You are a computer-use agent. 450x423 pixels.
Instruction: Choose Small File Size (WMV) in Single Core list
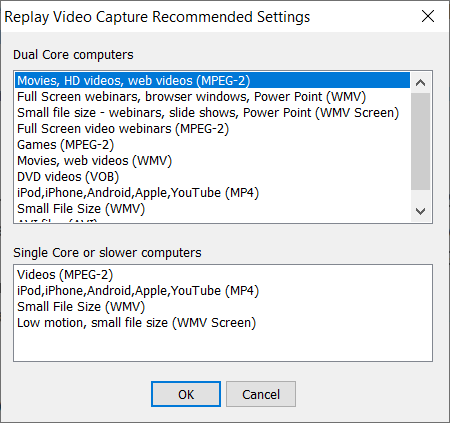pyautogui.click(x=223, y=307)
